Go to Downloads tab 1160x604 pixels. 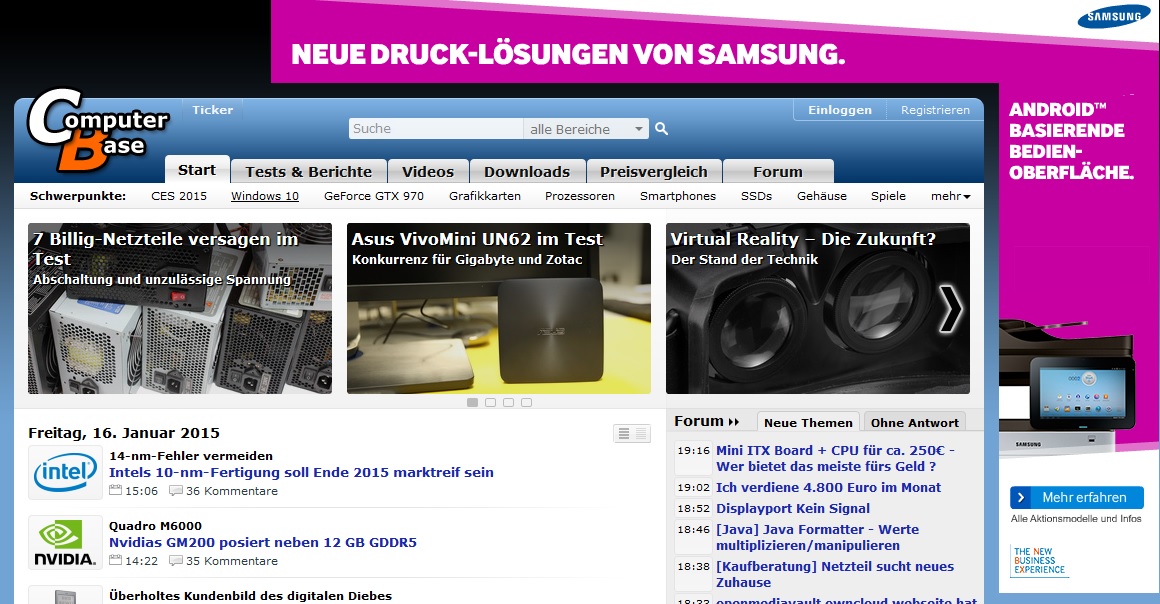[x=527, y=172]
